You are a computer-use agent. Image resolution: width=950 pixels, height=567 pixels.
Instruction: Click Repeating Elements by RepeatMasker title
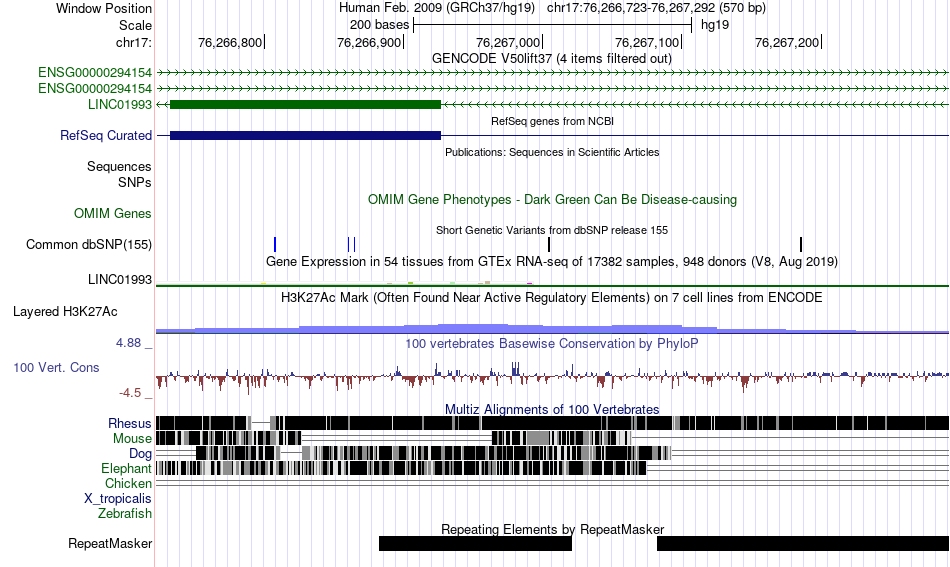552,529
